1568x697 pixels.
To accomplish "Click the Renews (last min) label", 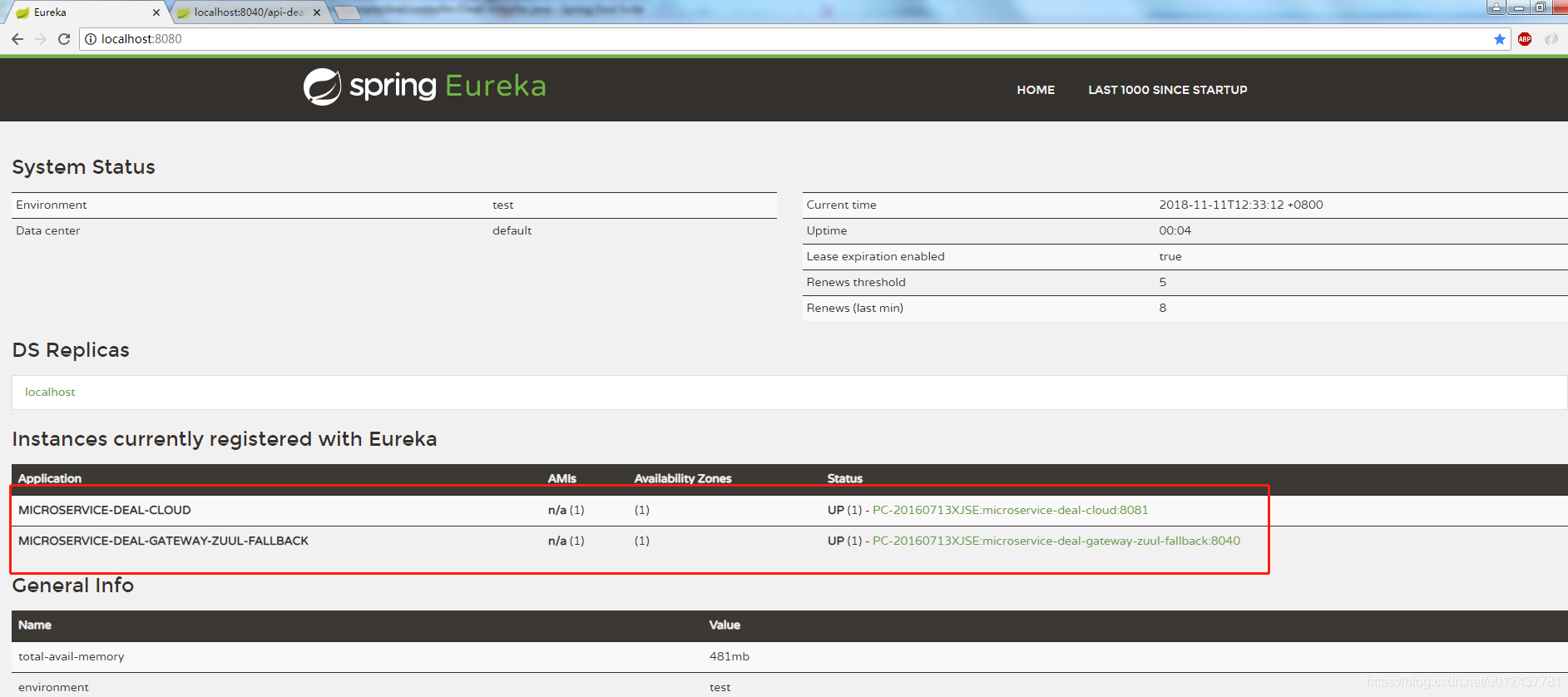I will pyautogui.click(x=855, y=308).
